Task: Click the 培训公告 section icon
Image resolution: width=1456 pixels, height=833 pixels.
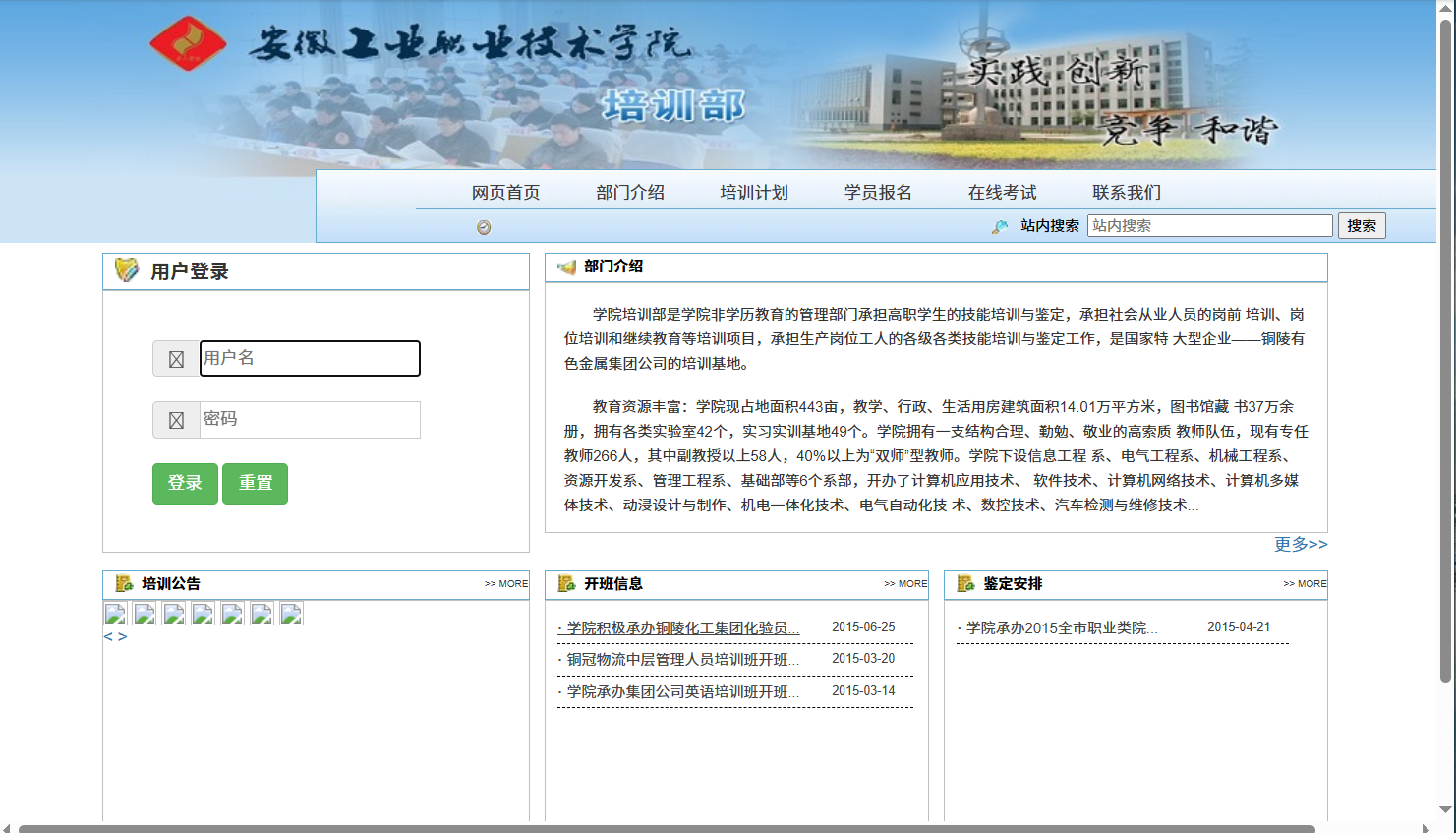Action: [124, 583]
